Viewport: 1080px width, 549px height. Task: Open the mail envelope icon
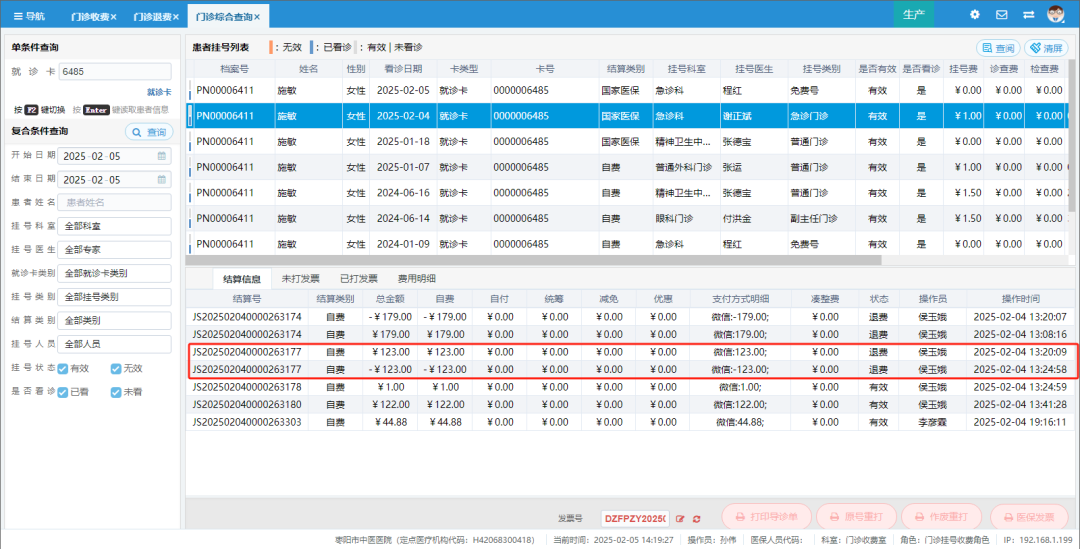click(x=1001, y=15)
